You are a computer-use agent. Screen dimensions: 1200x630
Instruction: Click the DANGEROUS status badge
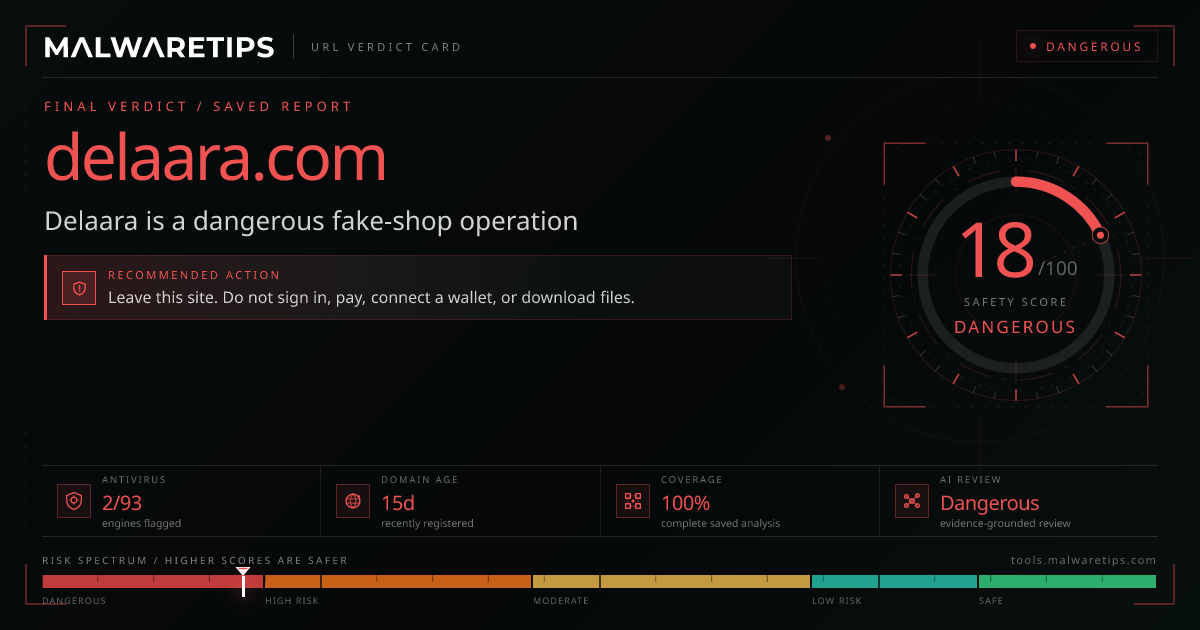[1086, 47]
